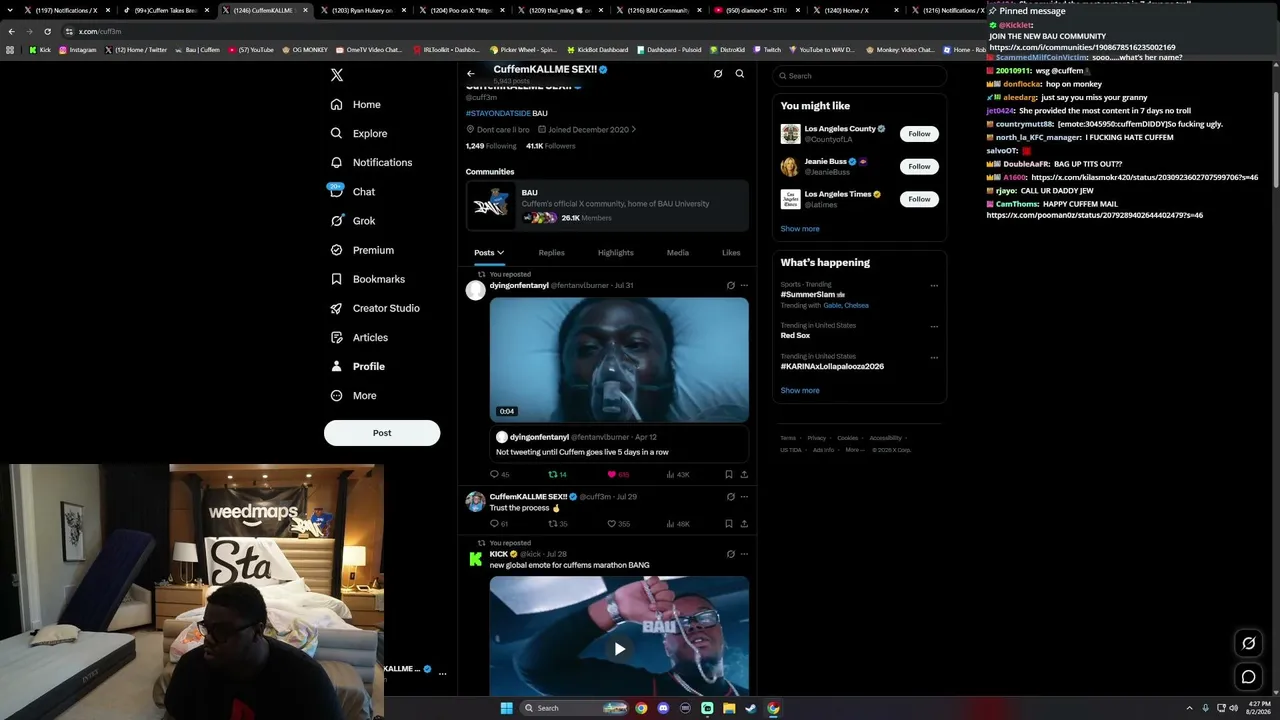The image size is (1280, 720).
Task: Bookmark the Trust the process post
Action: pyautogui.click(x=729, y=523)
